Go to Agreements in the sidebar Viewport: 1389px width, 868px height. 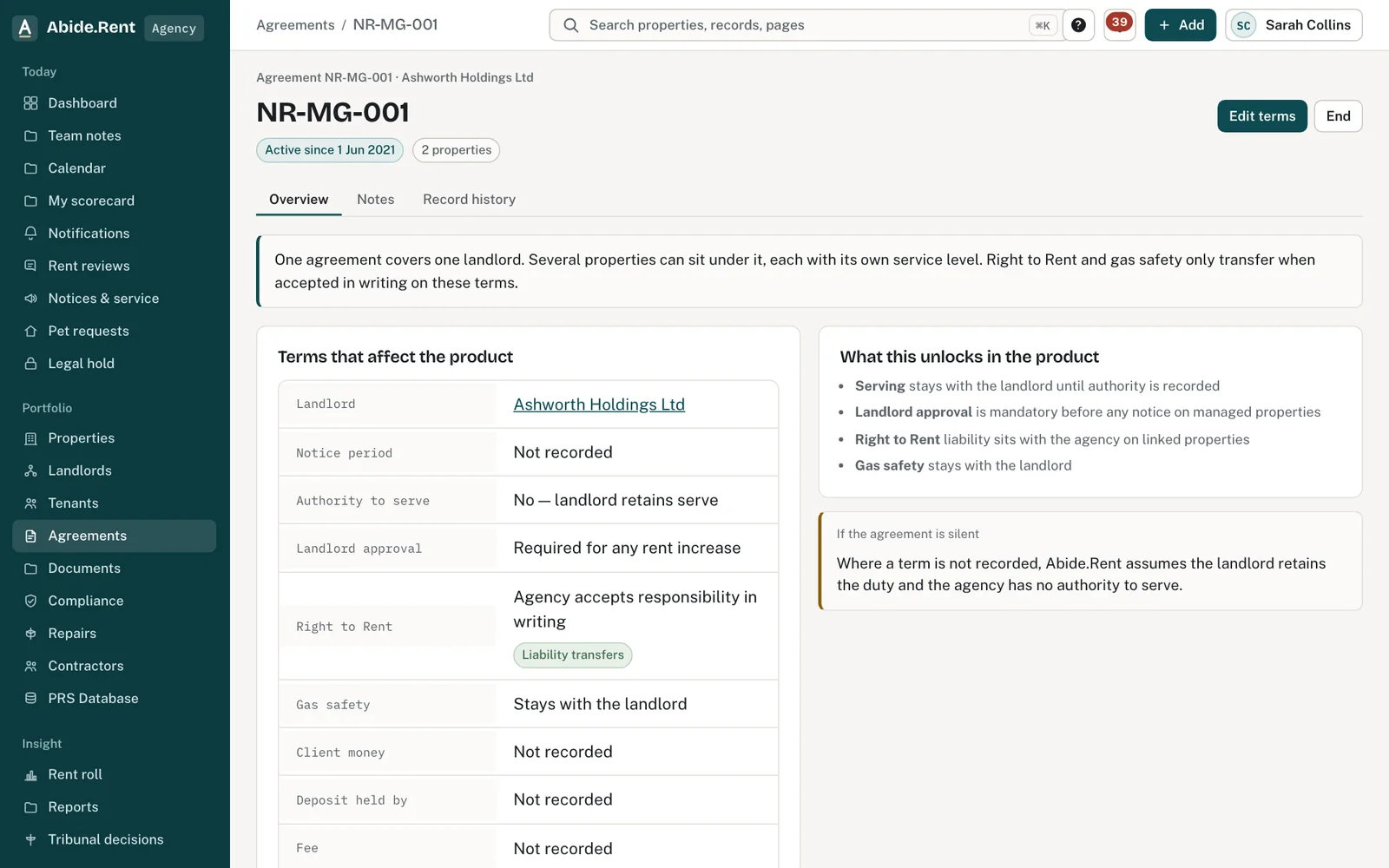[x=115, y=536]
